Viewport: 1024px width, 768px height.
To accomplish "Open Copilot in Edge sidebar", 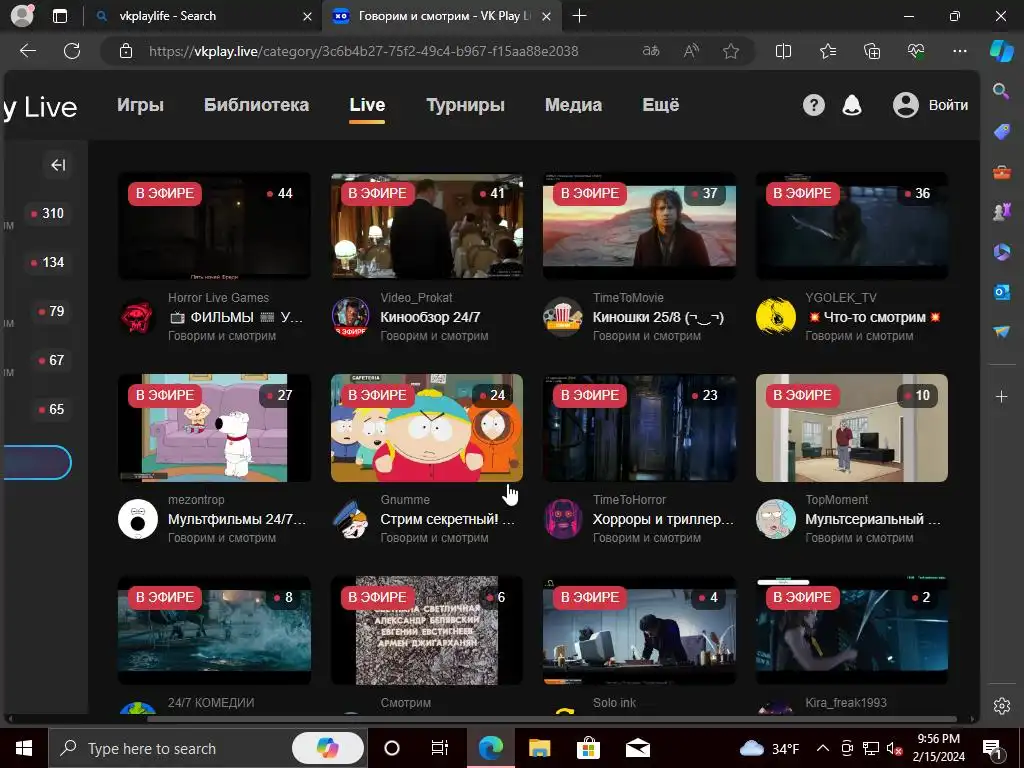I will [1001, 51].
